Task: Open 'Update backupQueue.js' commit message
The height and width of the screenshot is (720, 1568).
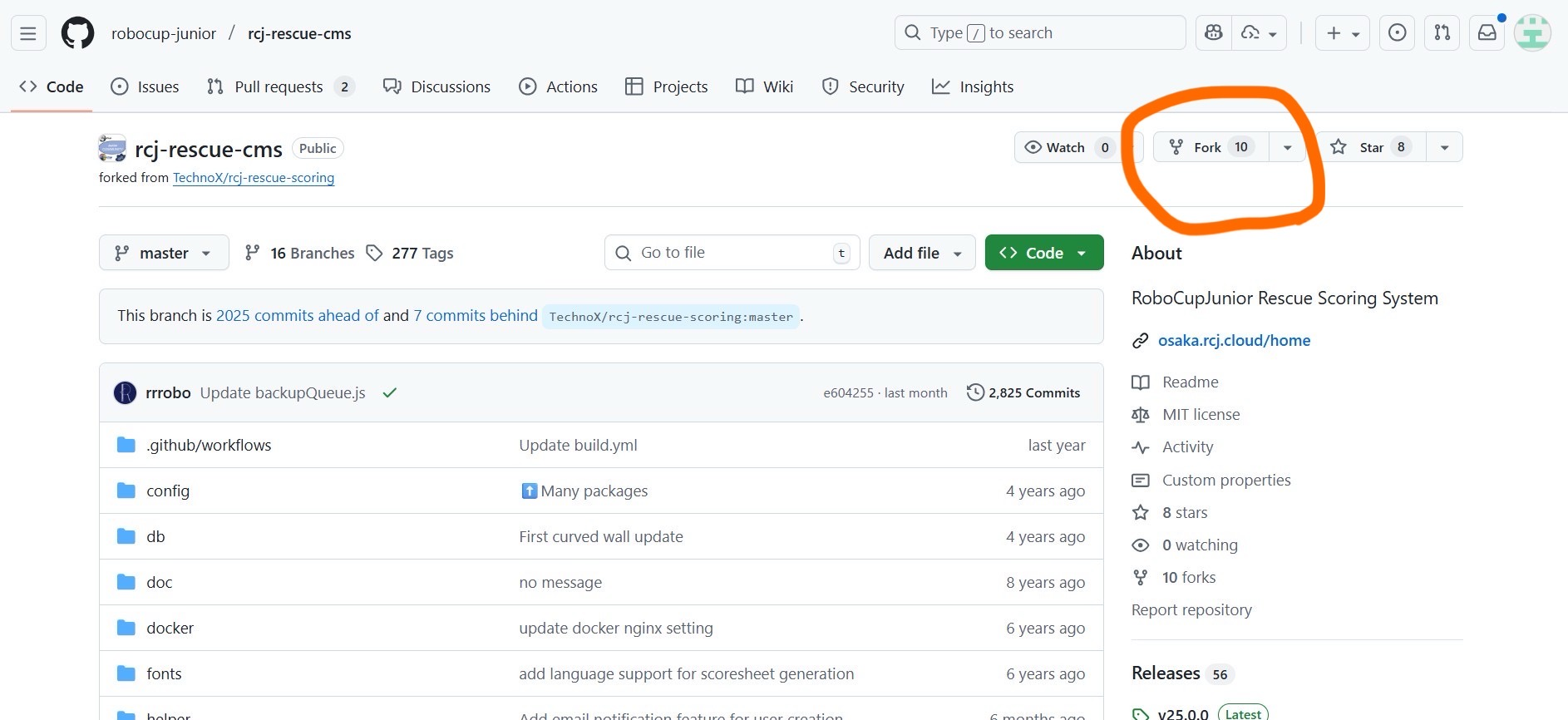Action: pos(283,392)
